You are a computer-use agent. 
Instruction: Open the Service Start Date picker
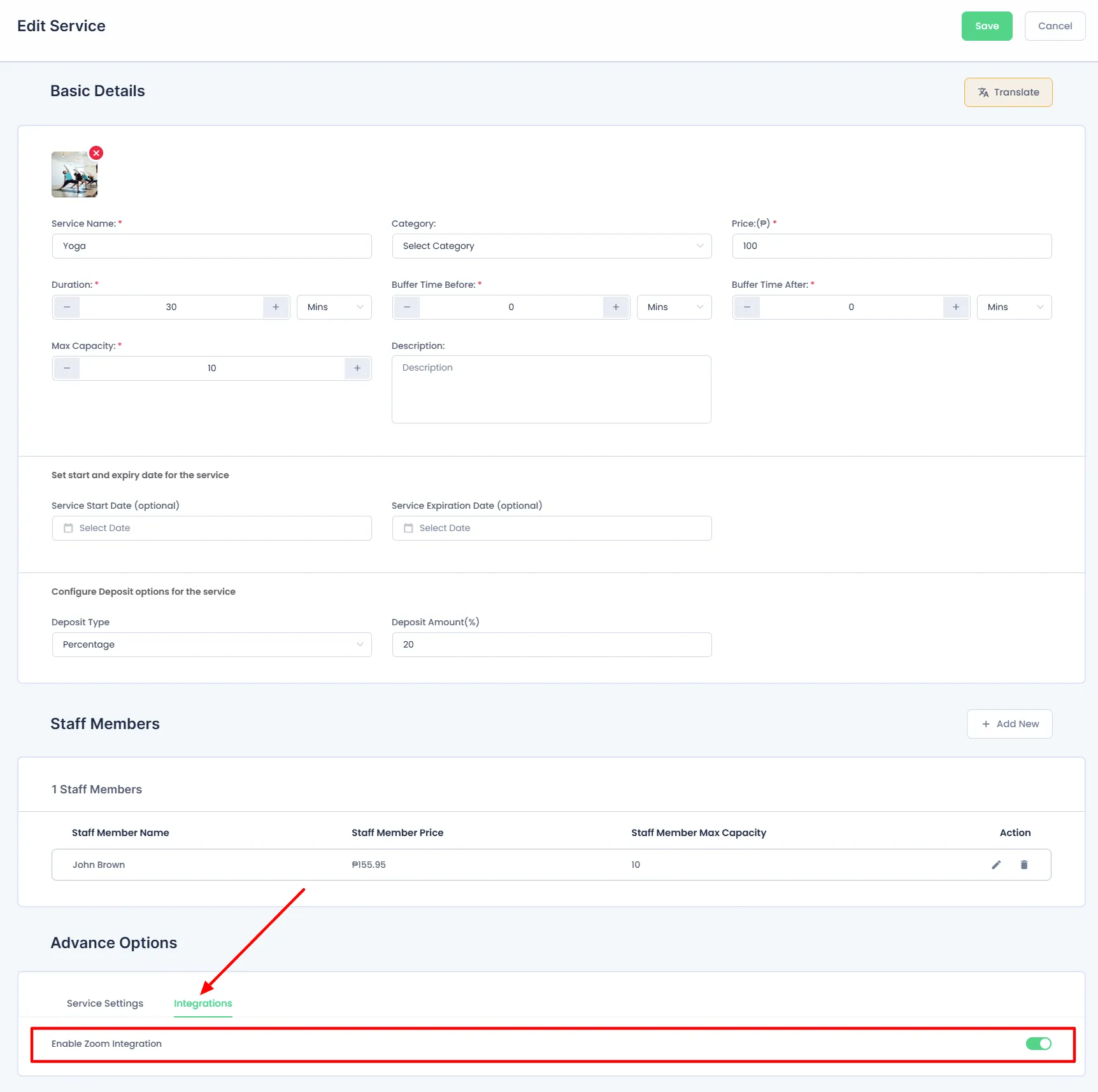click(x=211, y=528)
